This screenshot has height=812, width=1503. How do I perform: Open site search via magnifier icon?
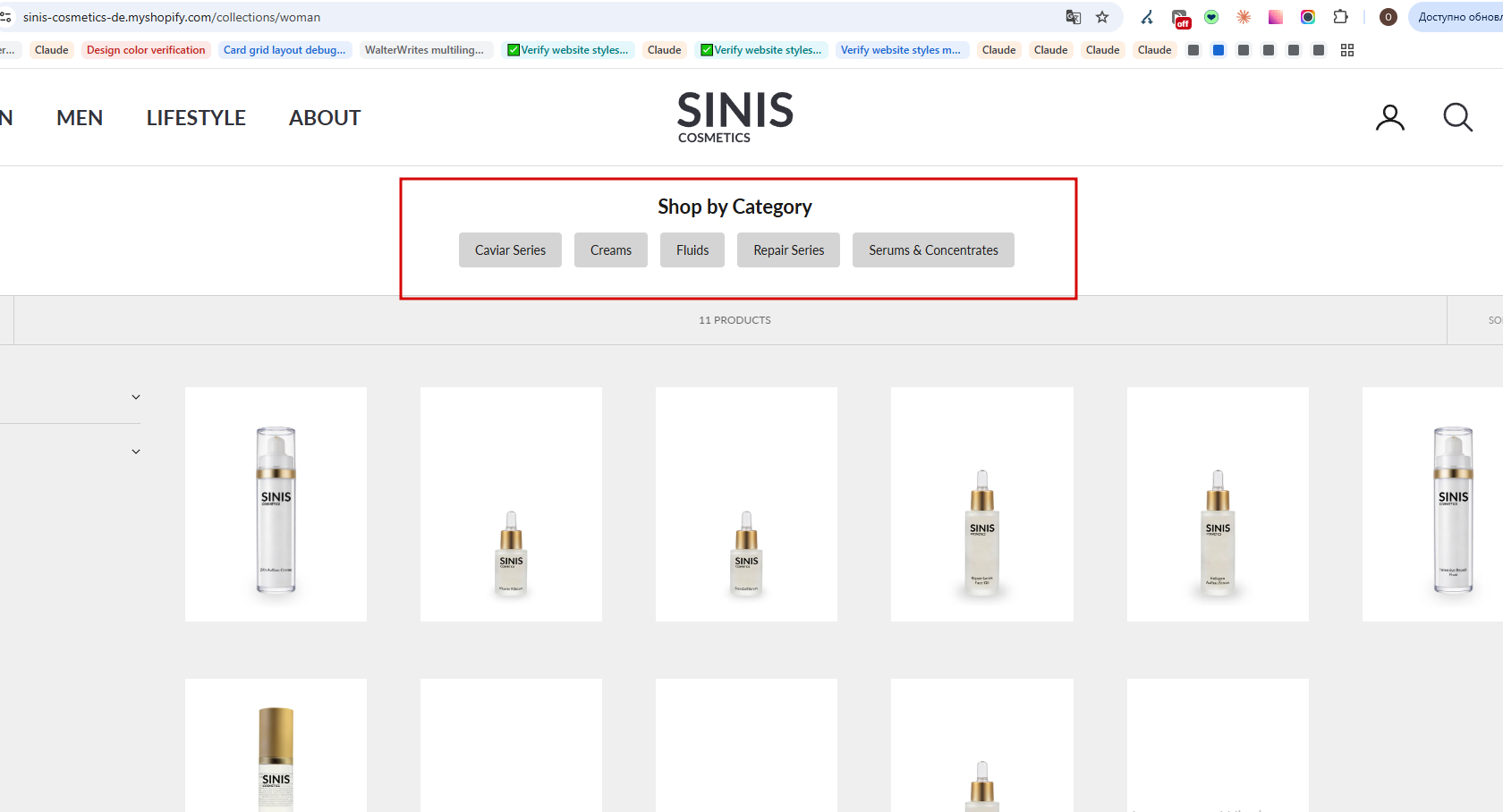click(x=1458, y=117)
